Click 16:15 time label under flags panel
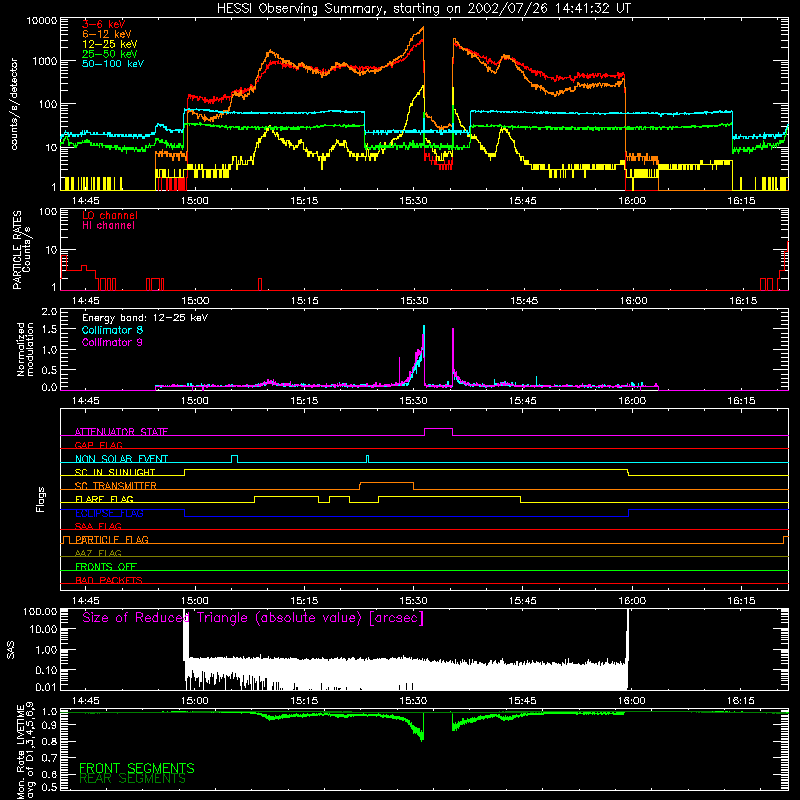Image resolution: width=800 pixels, height=800 pixels. coord(741,600)
